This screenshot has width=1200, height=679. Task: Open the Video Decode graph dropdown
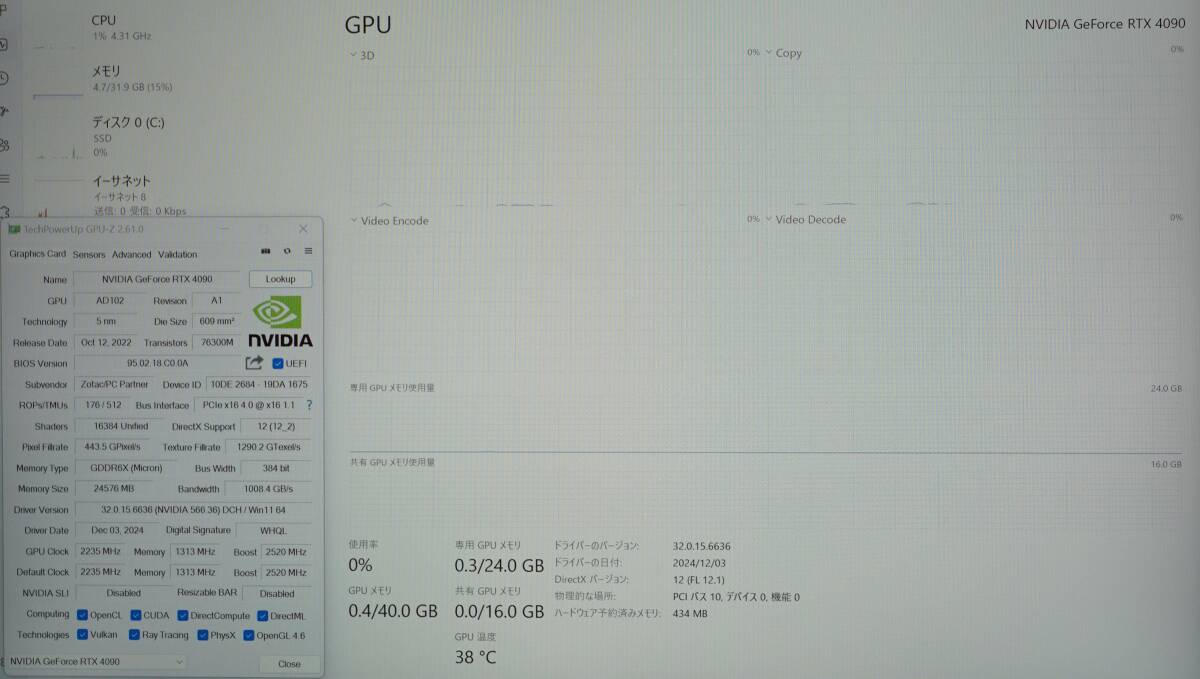(x=768, y=220)
